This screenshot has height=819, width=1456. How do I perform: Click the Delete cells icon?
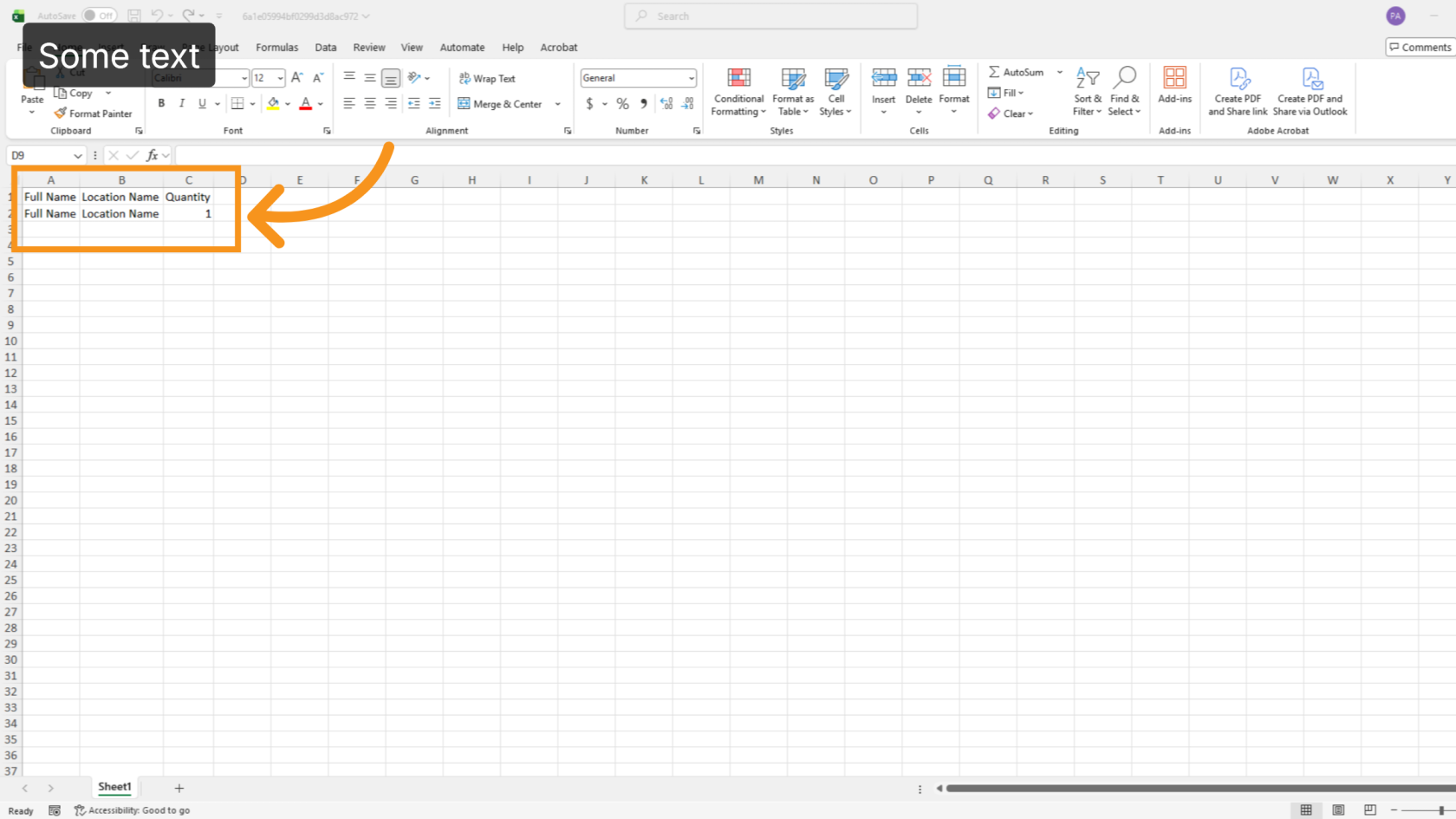919,78
